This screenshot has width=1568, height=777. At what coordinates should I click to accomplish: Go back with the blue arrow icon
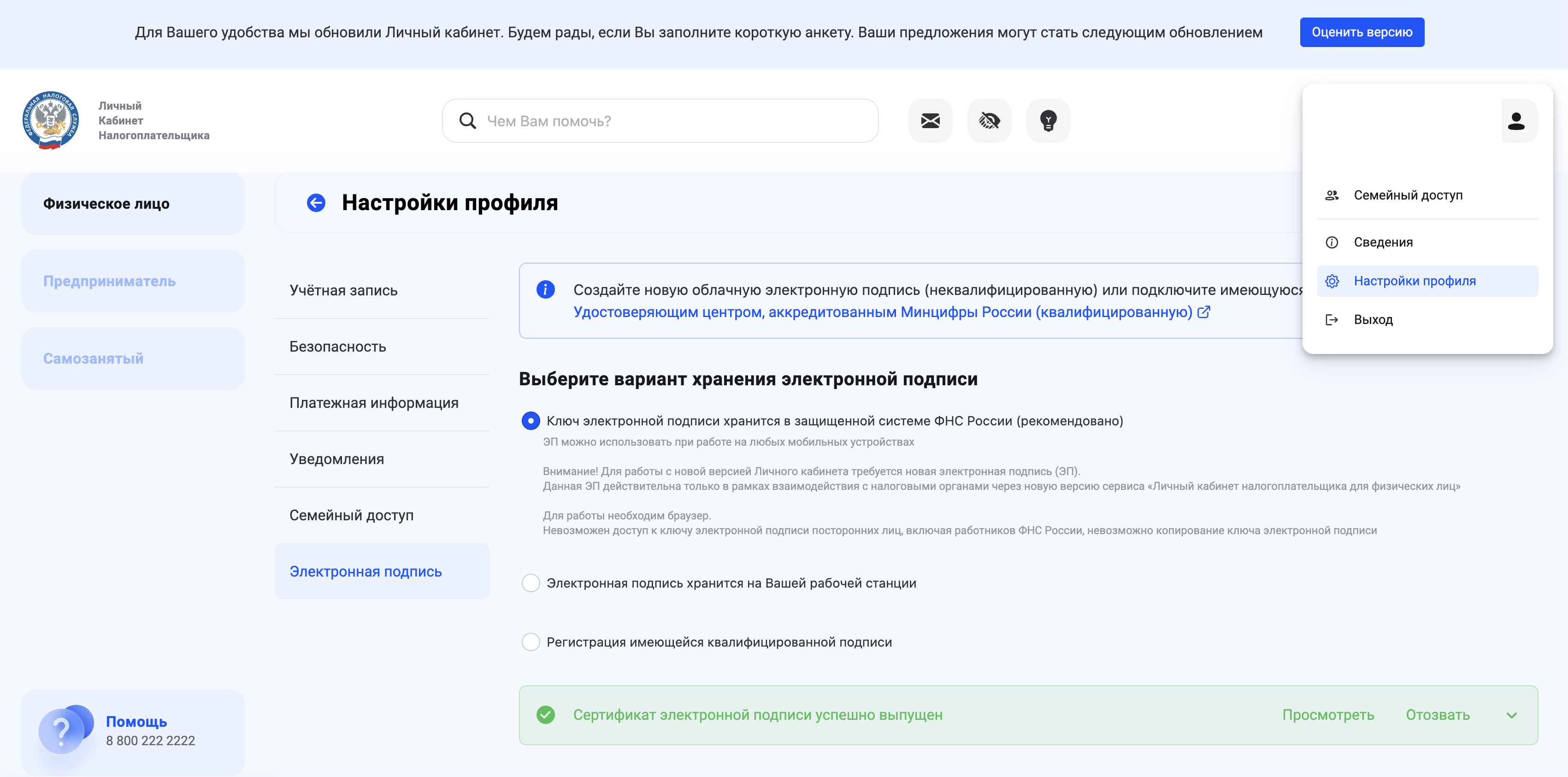click(x=316, y=203)
